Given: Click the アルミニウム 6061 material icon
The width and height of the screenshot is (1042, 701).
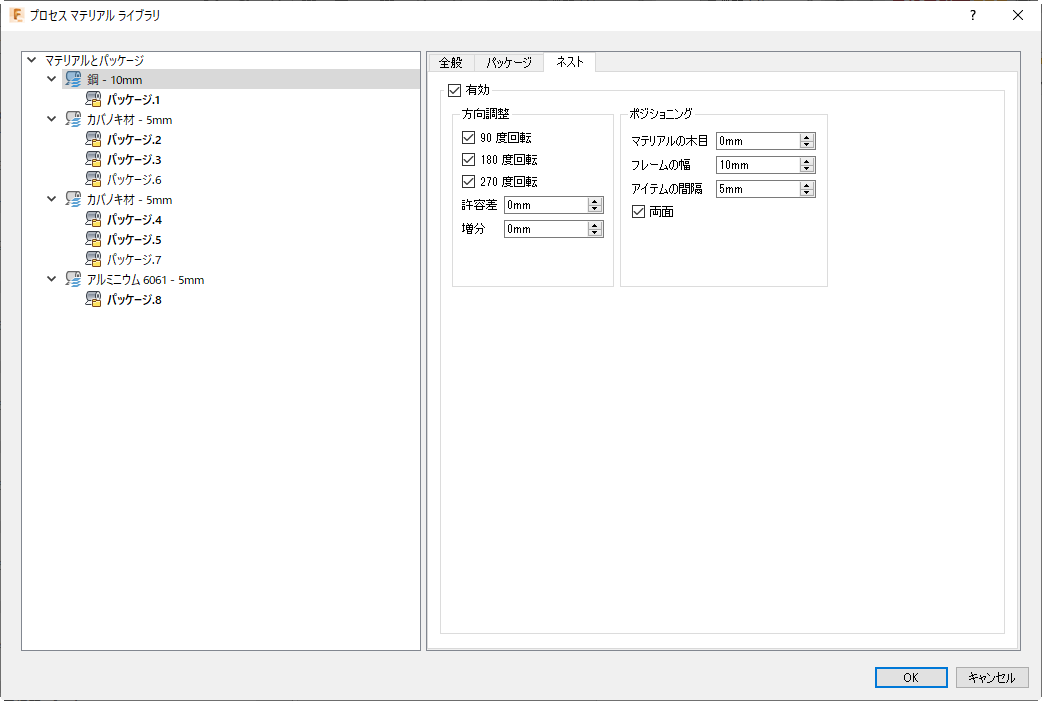Looking at the screenshot, I should click(x=73, y=280).
